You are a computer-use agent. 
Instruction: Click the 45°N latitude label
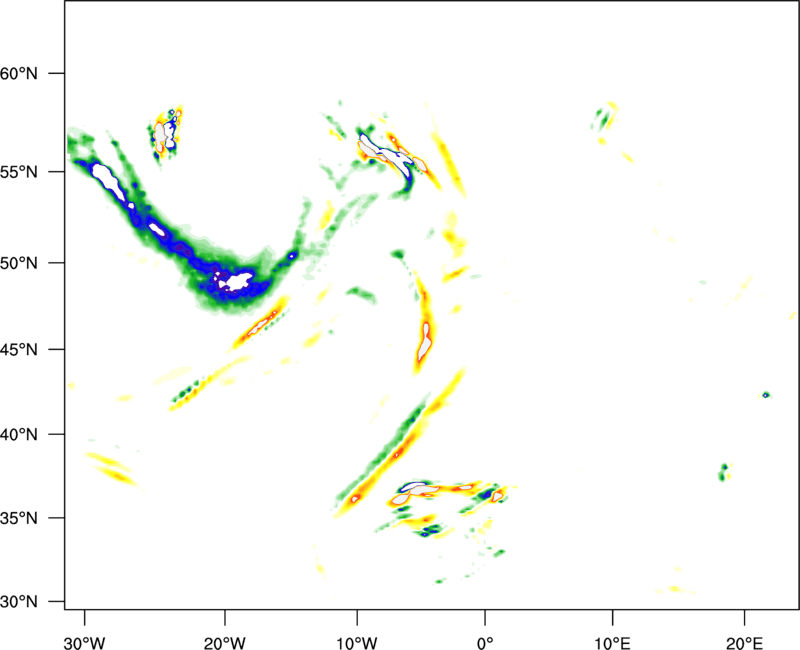pos(19,349)
